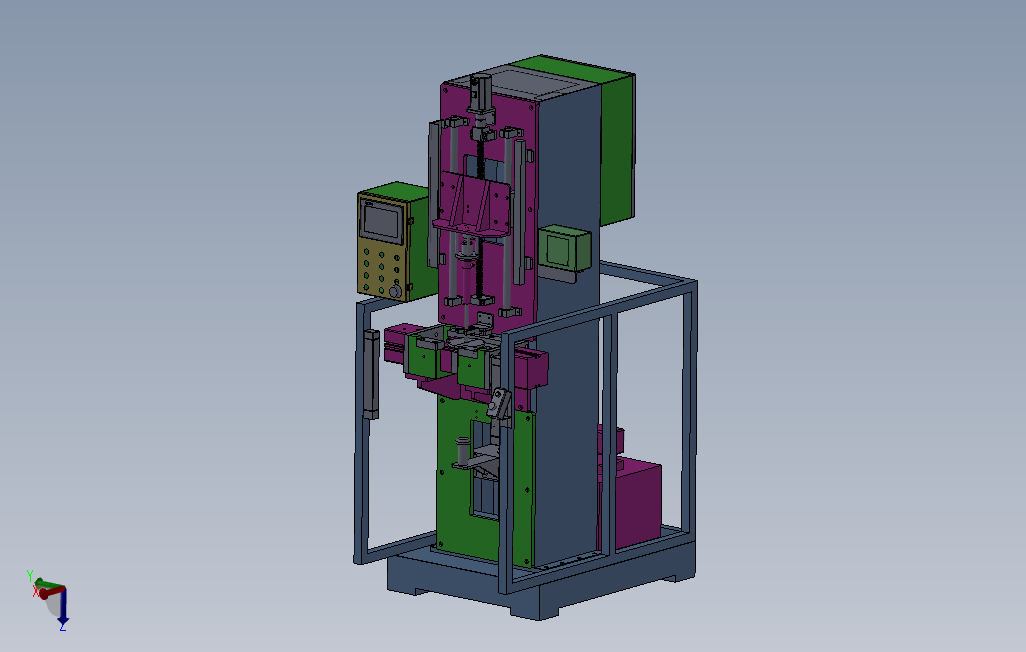Screen dimensions: 1026x652
Task: Click the red X axis of the orientation triad
Action: click(50, 592)
